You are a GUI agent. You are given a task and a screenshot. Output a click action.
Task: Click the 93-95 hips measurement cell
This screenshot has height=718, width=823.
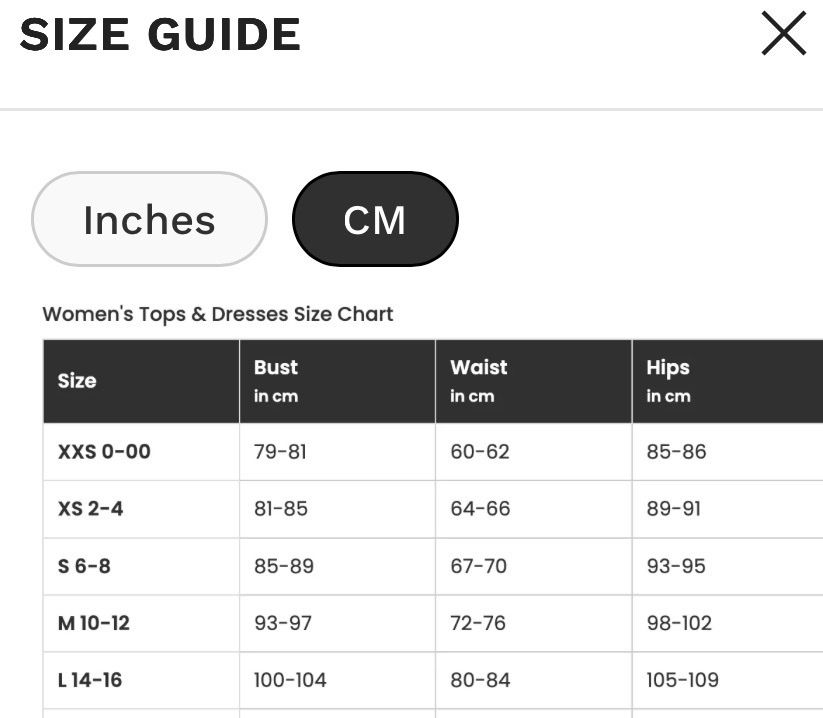[728, 566]
